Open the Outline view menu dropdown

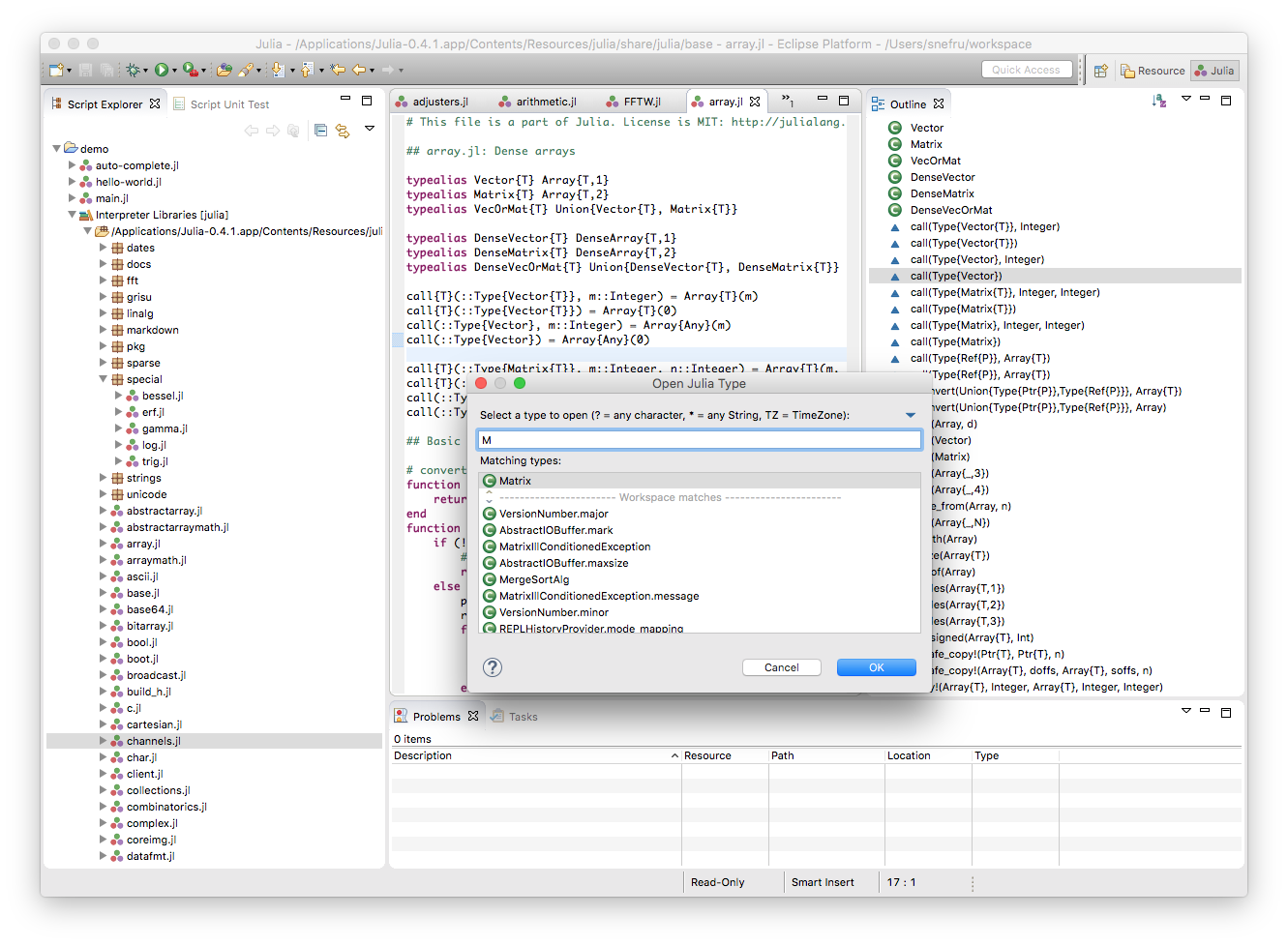(x=1186, y=101)
